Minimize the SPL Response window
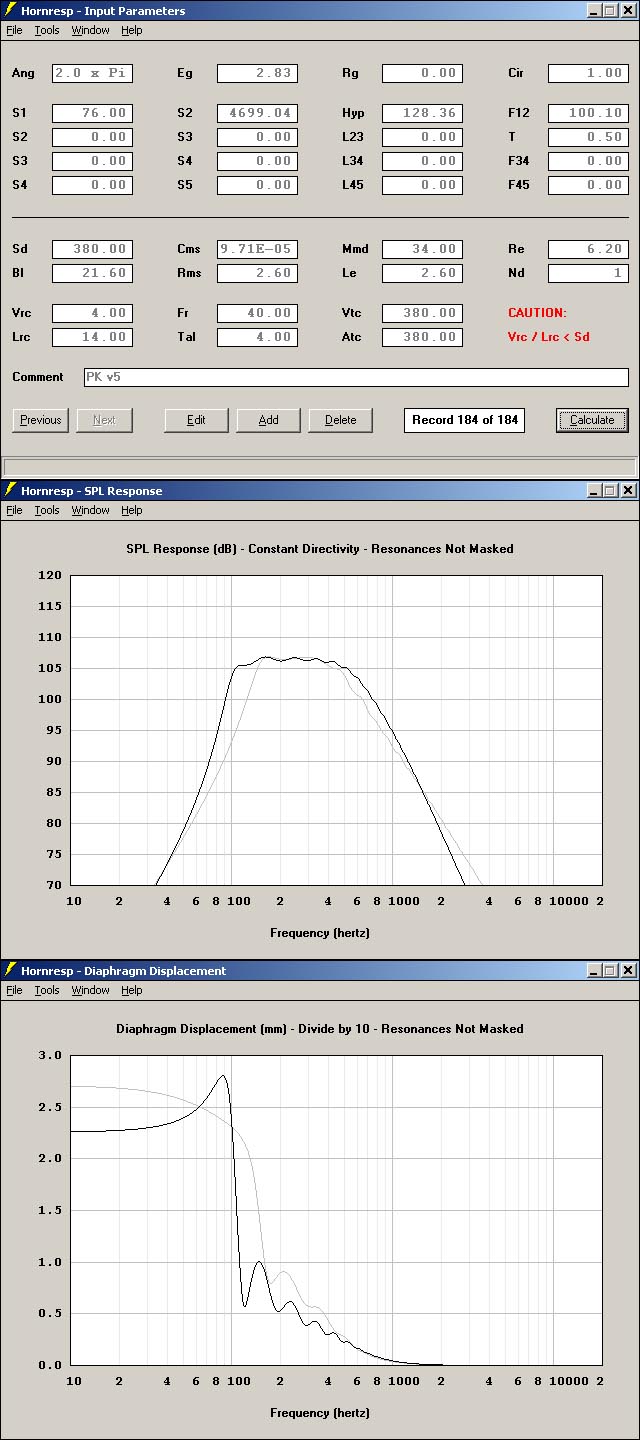 click(x=593, y=490)
